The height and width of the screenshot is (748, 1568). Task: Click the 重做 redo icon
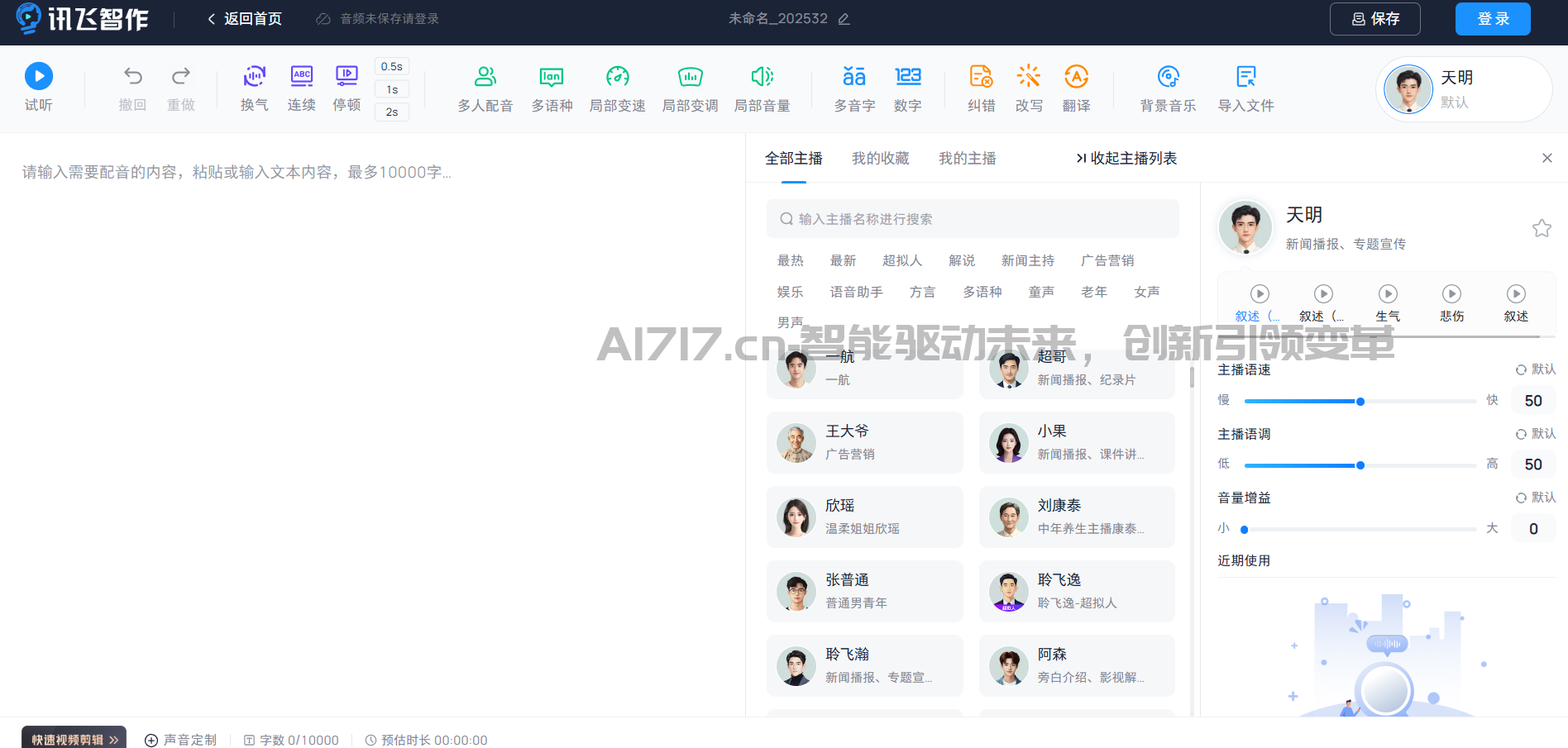pyautogui.click(x=180, y=87)
